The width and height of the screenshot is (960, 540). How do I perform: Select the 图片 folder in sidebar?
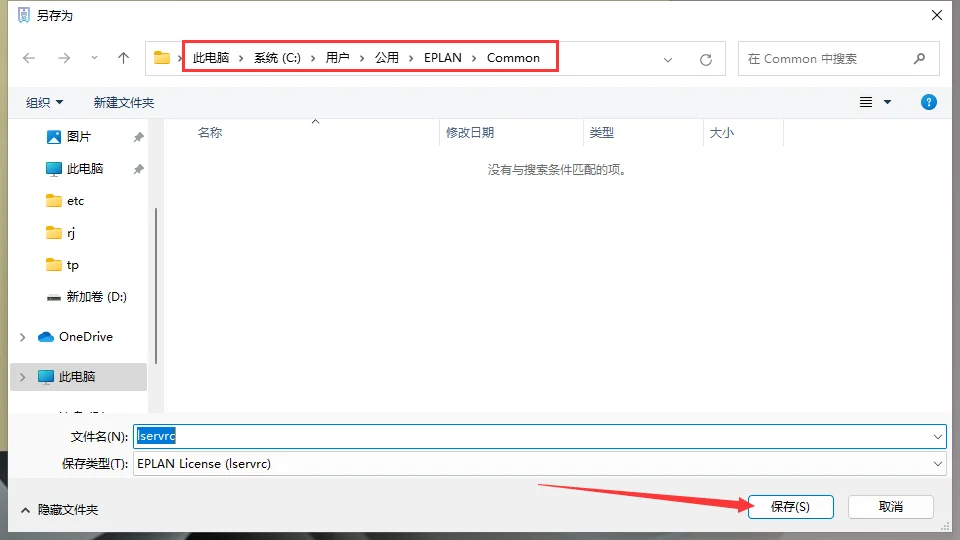click(x=79, y=137)
